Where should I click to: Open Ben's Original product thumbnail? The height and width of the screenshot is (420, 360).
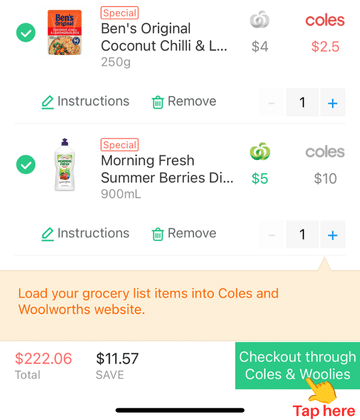65,33
